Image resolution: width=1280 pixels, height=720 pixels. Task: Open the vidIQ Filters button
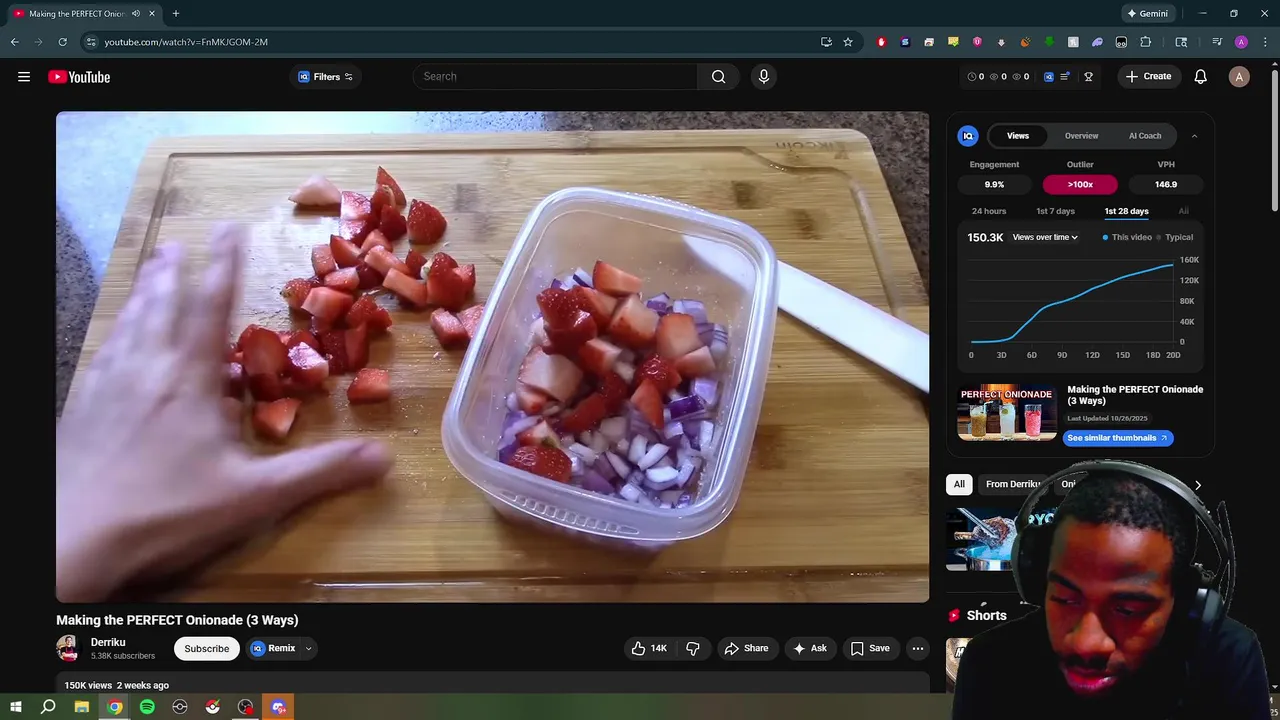326,77
